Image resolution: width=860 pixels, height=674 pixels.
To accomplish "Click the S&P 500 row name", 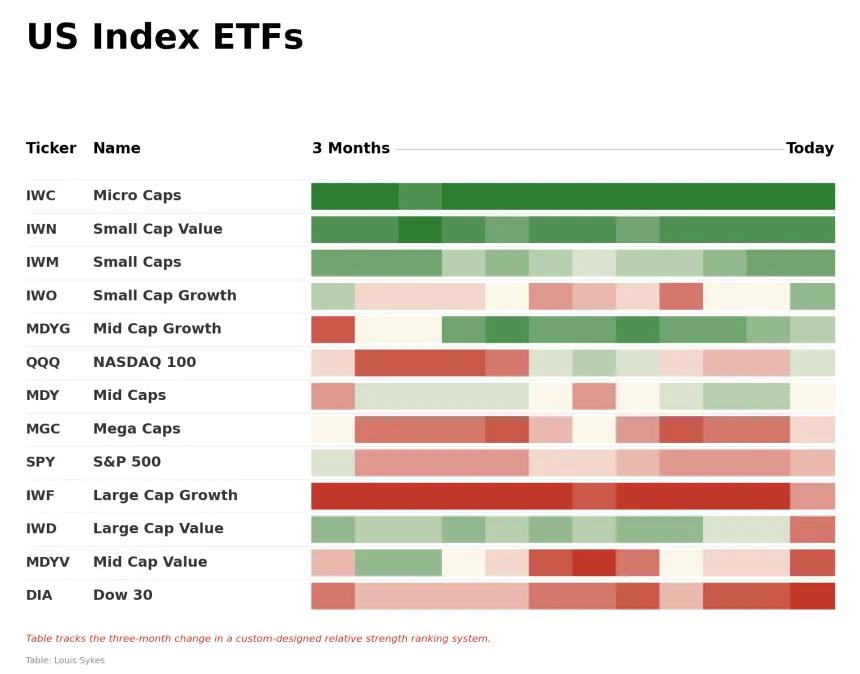I will pyautogui.click(x=127, y=462).
